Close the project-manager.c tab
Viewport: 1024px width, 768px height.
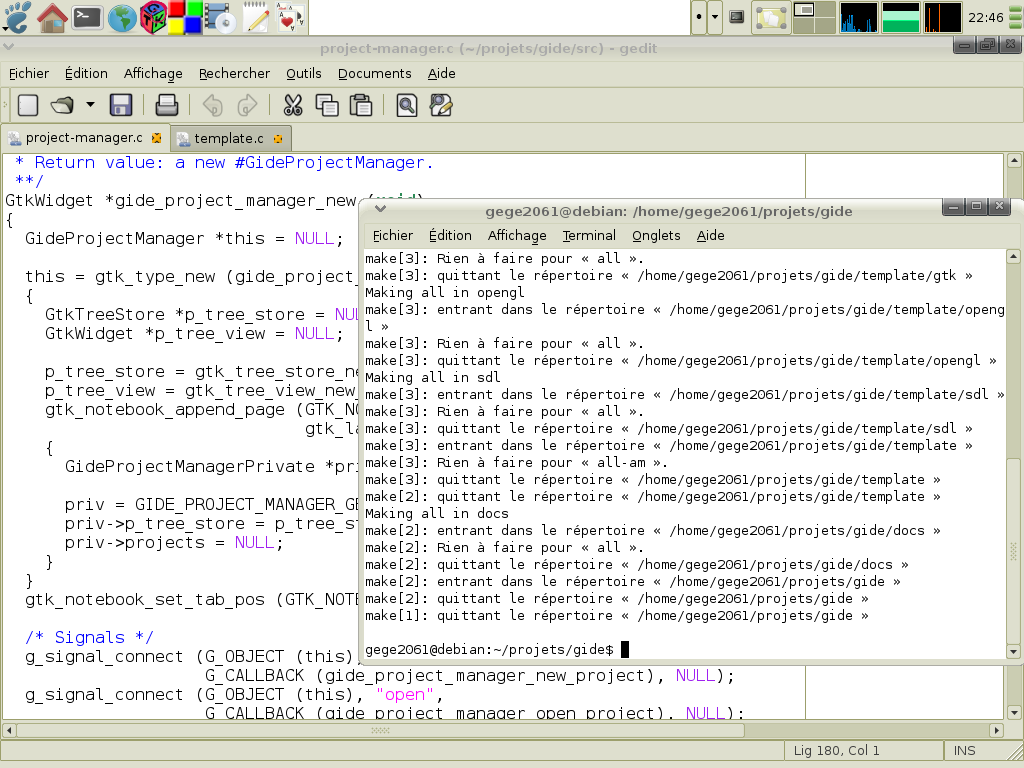click(x=156, y=138)
